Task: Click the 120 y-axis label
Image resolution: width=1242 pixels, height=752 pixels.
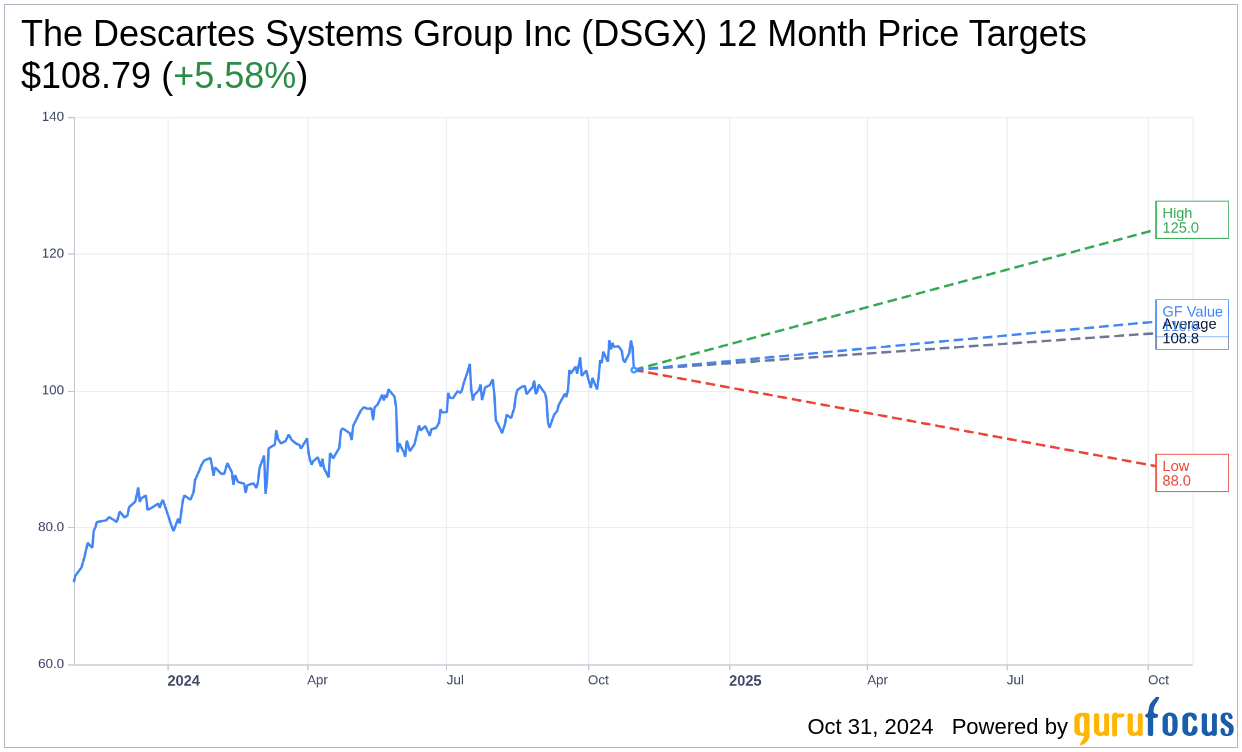Action: (x=53, y=254)
